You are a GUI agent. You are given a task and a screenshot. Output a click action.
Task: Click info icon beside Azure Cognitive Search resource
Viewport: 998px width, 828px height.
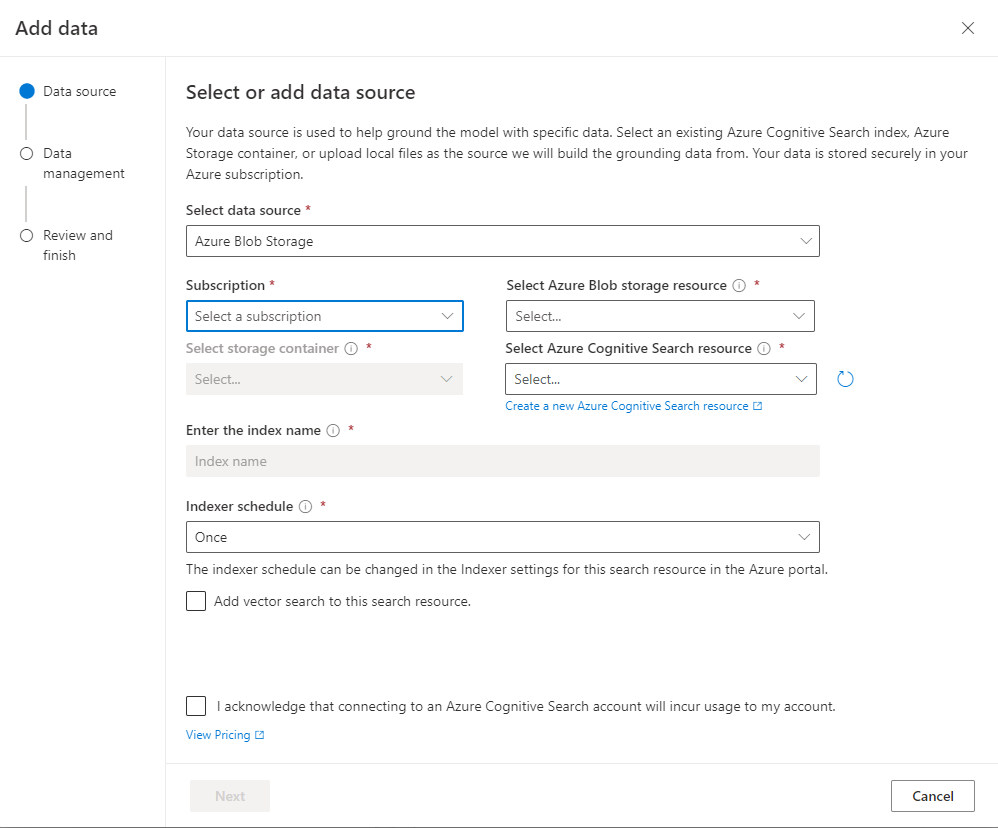[x=764, y=349]
